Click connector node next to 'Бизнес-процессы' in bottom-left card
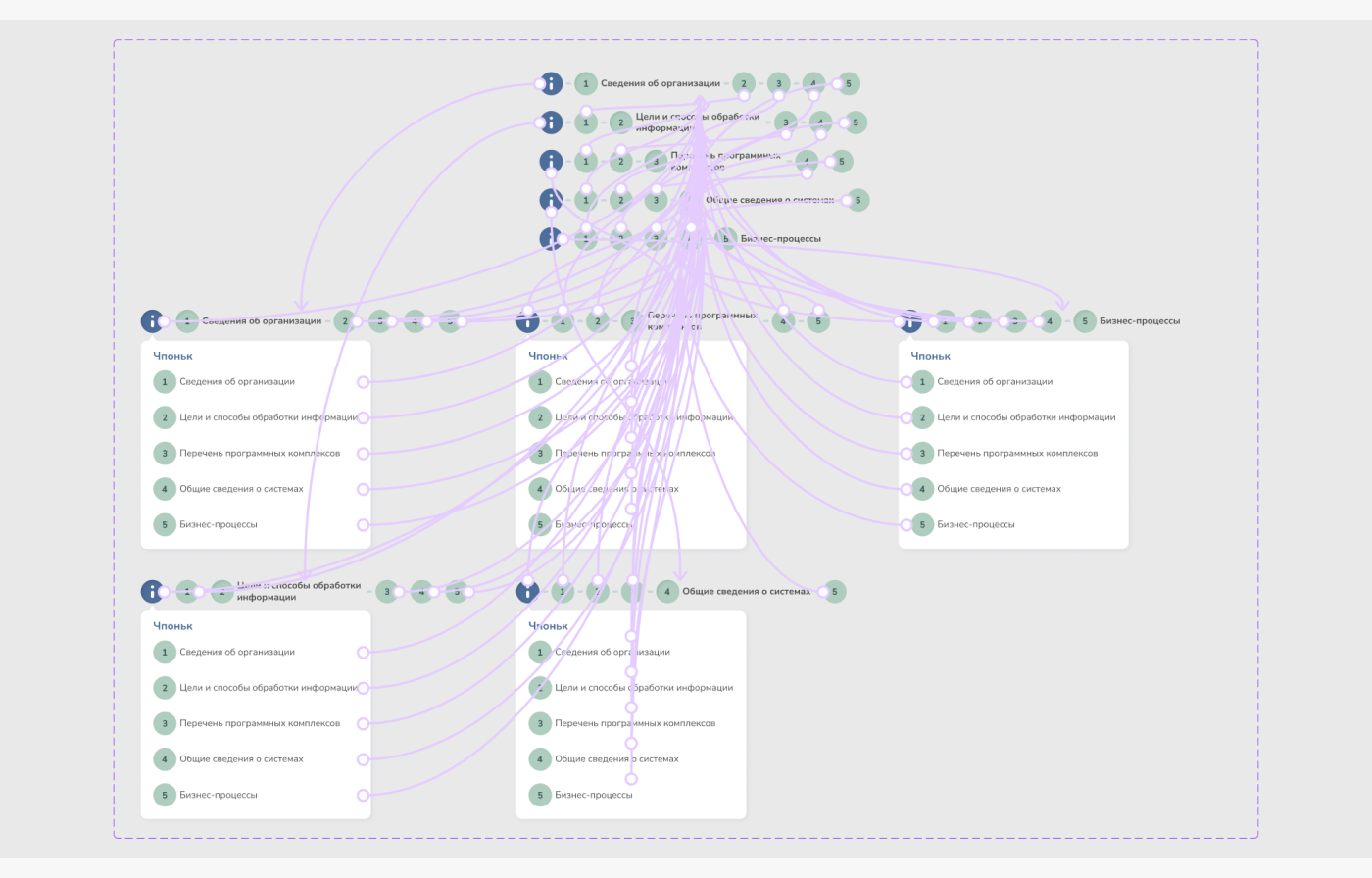The image size is (1372, 878). point(363,796)
